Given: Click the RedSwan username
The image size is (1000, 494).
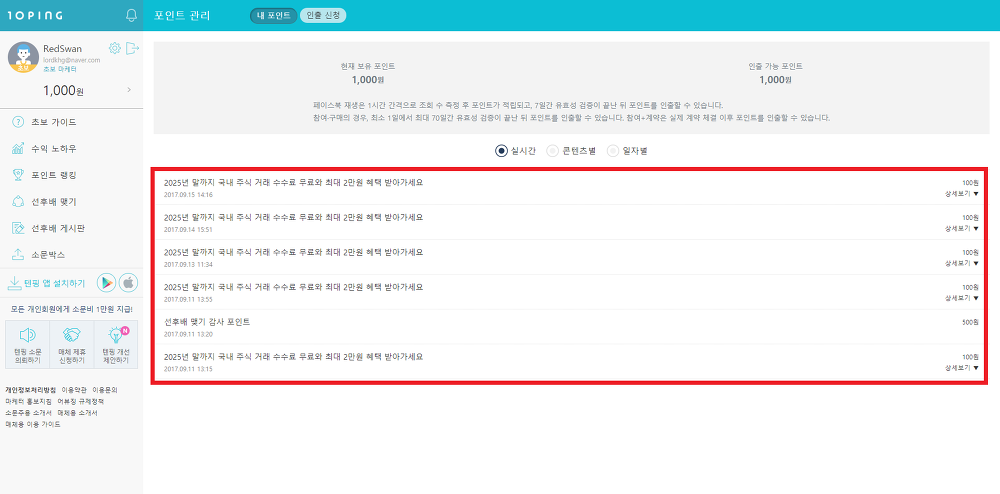Looking at the screenshot, I should click(62, 48).
